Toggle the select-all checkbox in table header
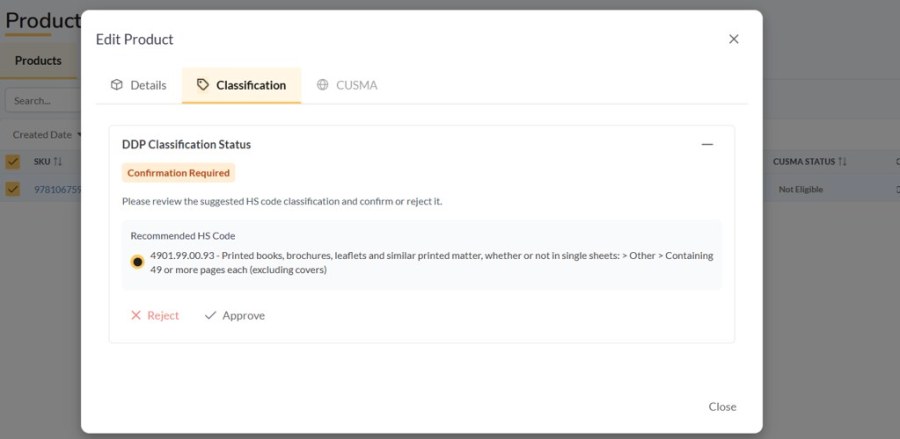The width and height of the screenshot is (900, 439). point(12,162)
